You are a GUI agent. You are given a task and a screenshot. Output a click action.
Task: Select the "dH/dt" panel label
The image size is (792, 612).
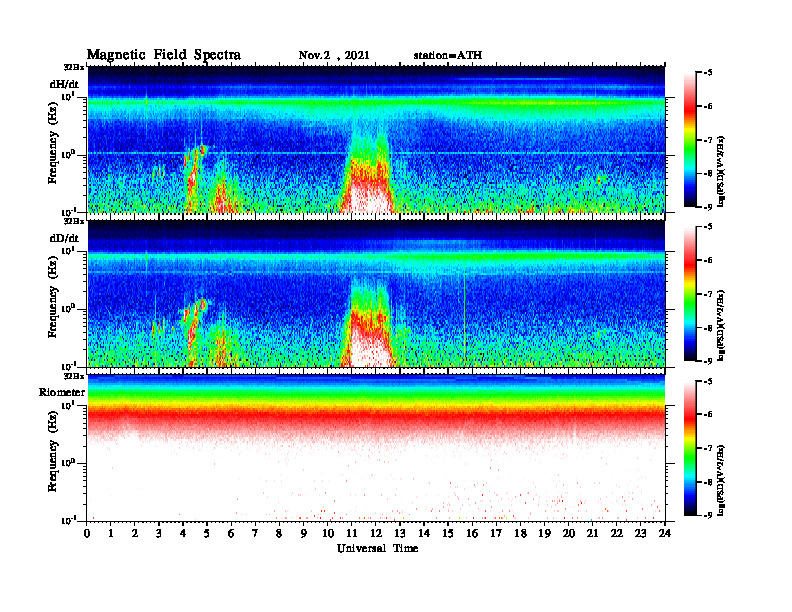(64, 85)
